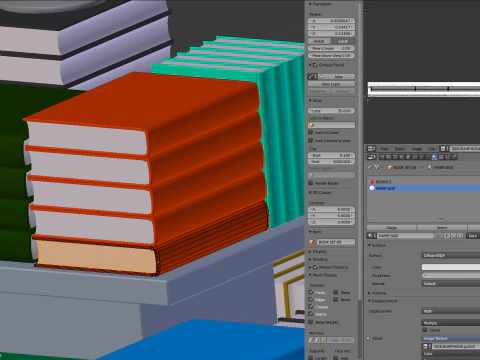Collapse the Transform panel
The width and height of the screenshot is (480, 360).
pos(310,4)
